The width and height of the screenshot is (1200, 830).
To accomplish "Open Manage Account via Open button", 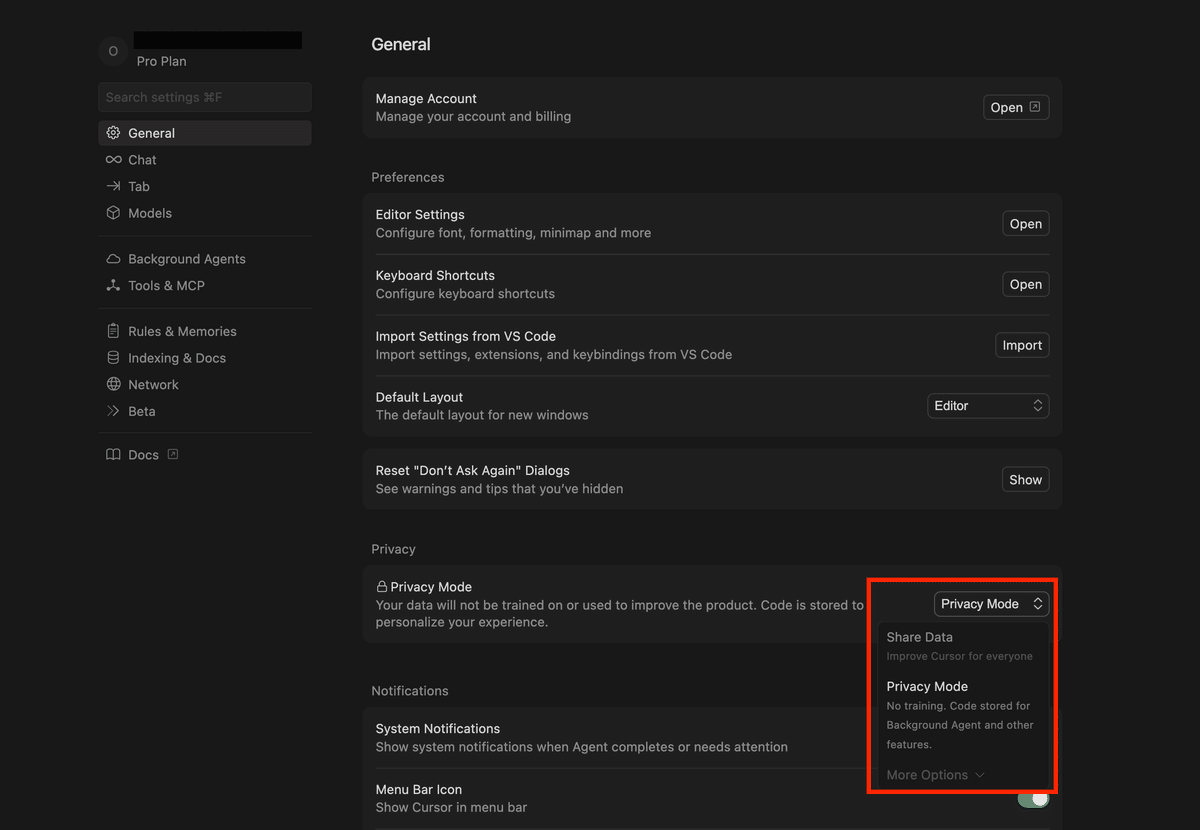I will click(x=1015, y=108).
